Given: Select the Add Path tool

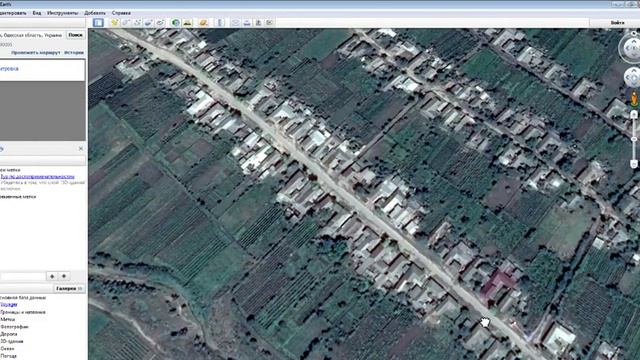Looking at the screenshot, I should click(x=137, y=23).
